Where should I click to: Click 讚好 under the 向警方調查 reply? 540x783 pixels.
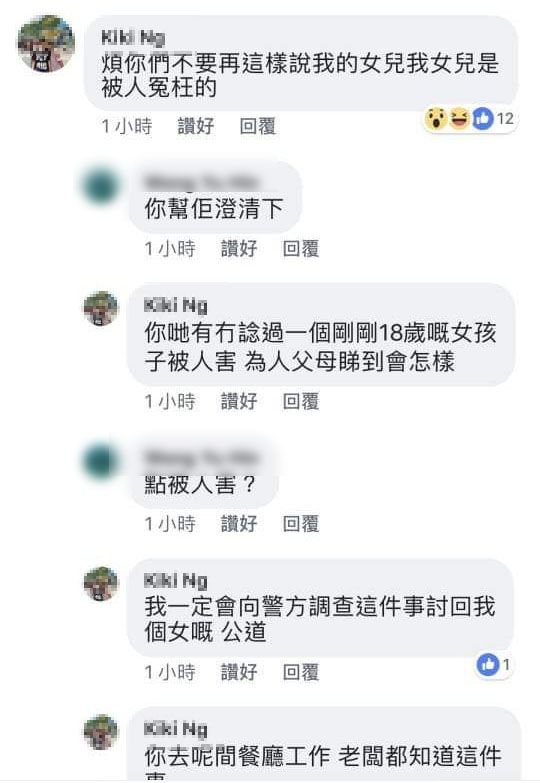pyautogui.click(x=239, y=672)
